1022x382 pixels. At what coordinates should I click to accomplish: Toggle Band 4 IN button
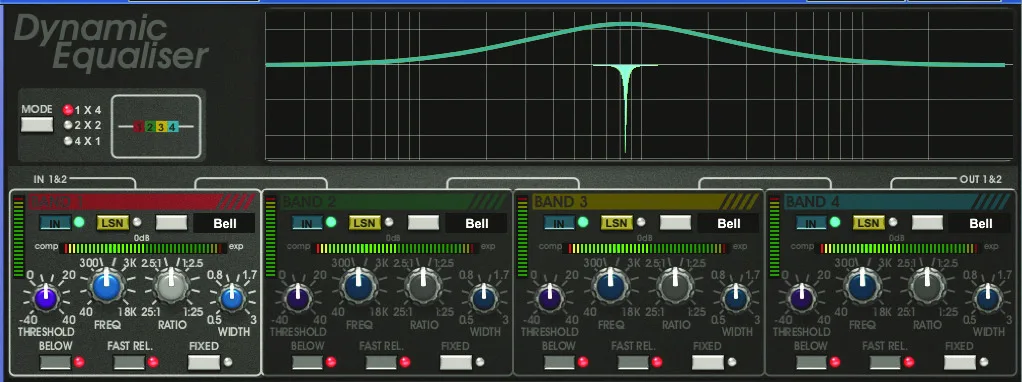coord(811,223)
